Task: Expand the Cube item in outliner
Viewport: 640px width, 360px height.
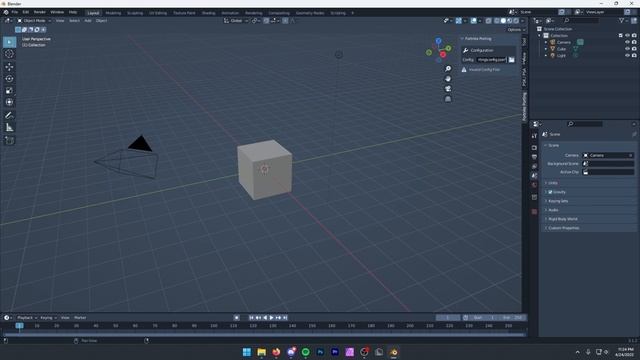Action: click(x=546, y=49)
